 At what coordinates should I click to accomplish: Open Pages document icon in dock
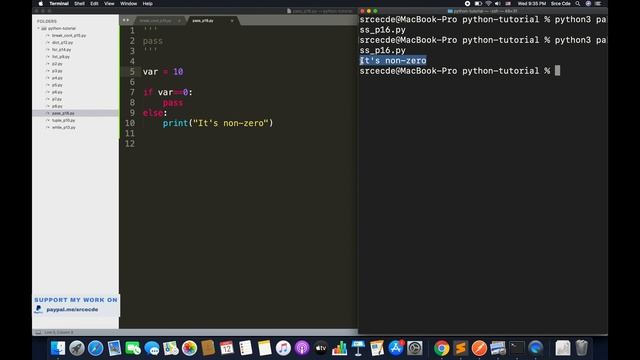[377, 348]
